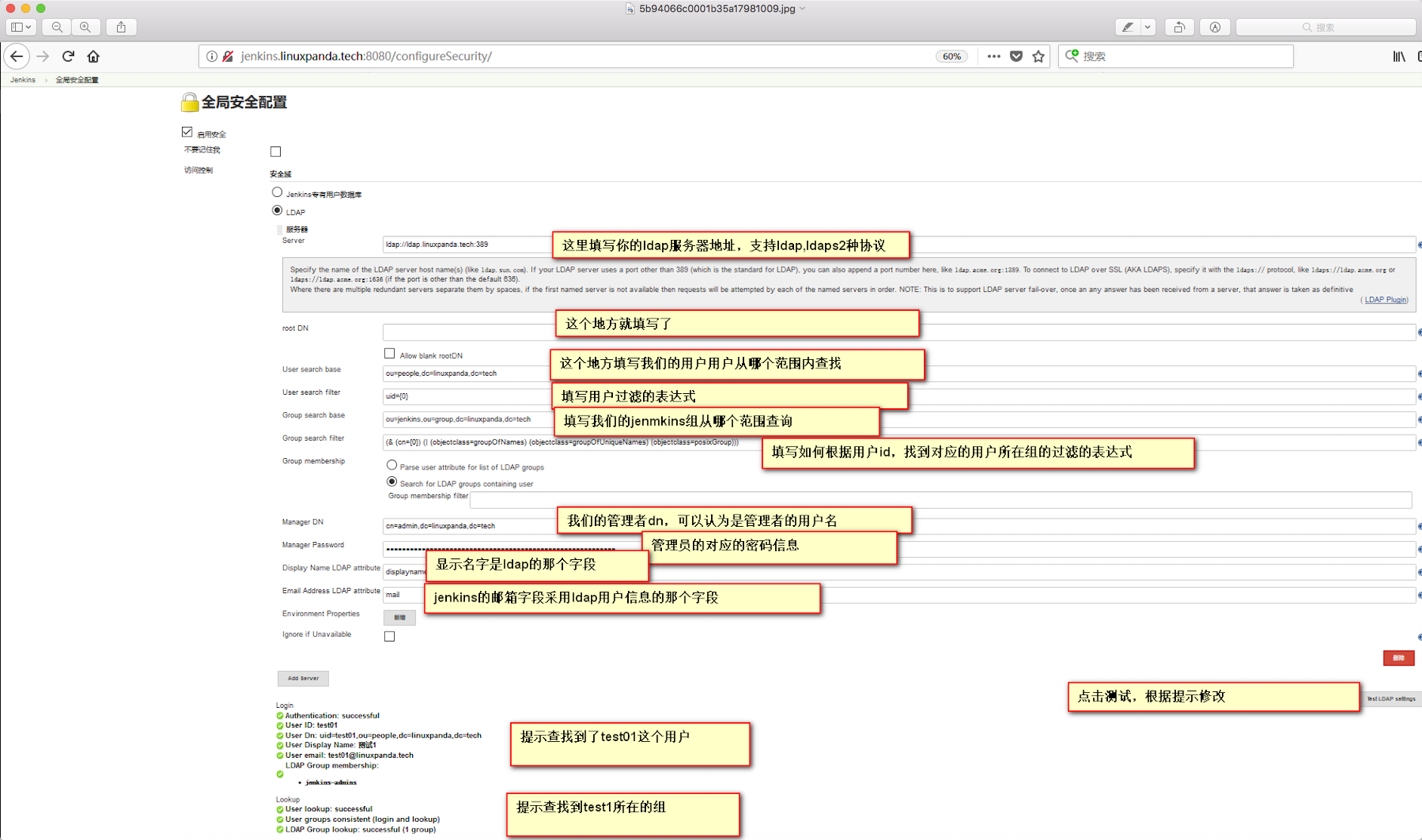This screenshot has width=1422, height=840.
Task: Zoom out with the Preview toolbar magnifier
Action: [57, 27]
